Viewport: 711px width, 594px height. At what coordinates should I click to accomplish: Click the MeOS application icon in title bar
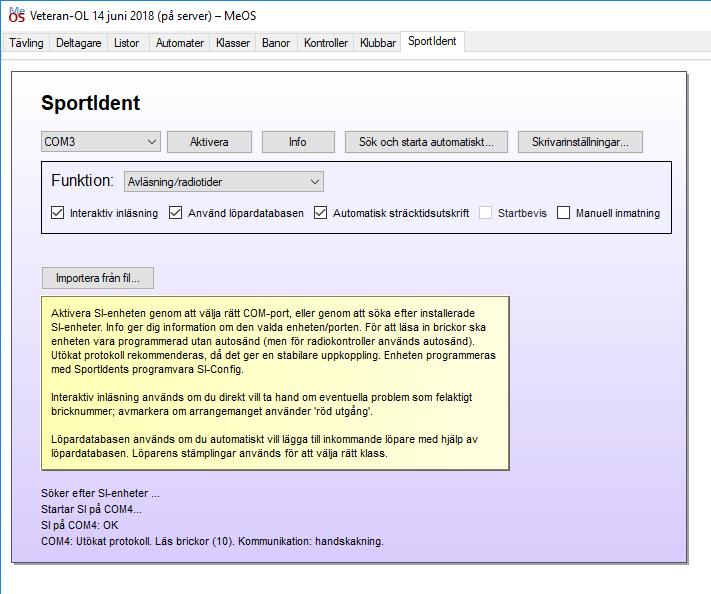[17, 15]
